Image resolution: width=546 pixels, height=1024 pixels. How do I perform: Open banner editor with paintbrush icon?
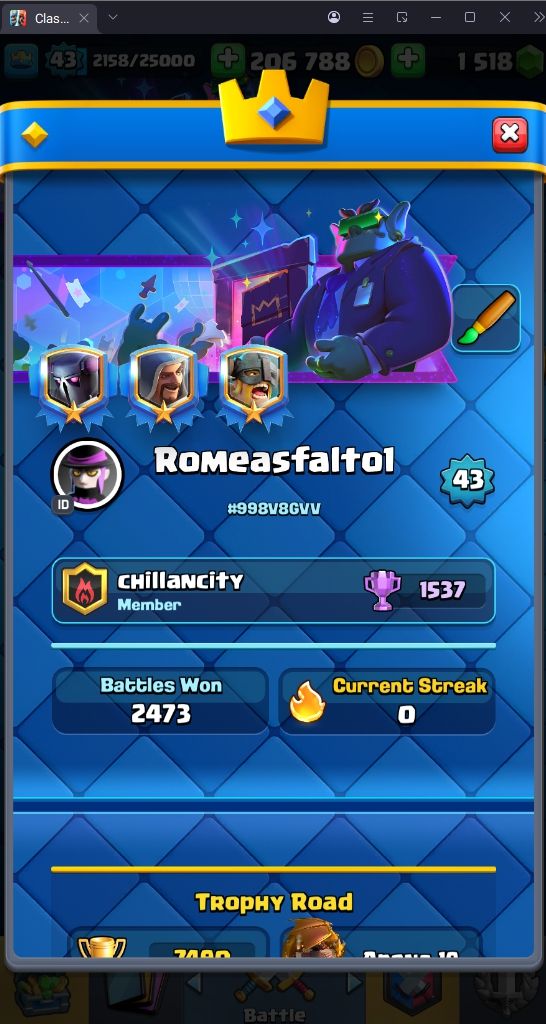click(486, 318)
